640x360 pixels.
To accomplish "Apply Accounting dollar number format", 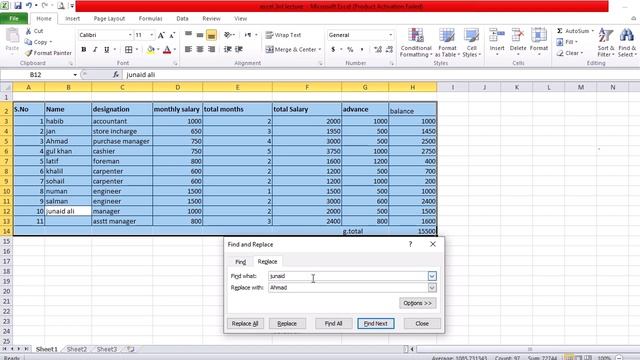I will point(333,49).
